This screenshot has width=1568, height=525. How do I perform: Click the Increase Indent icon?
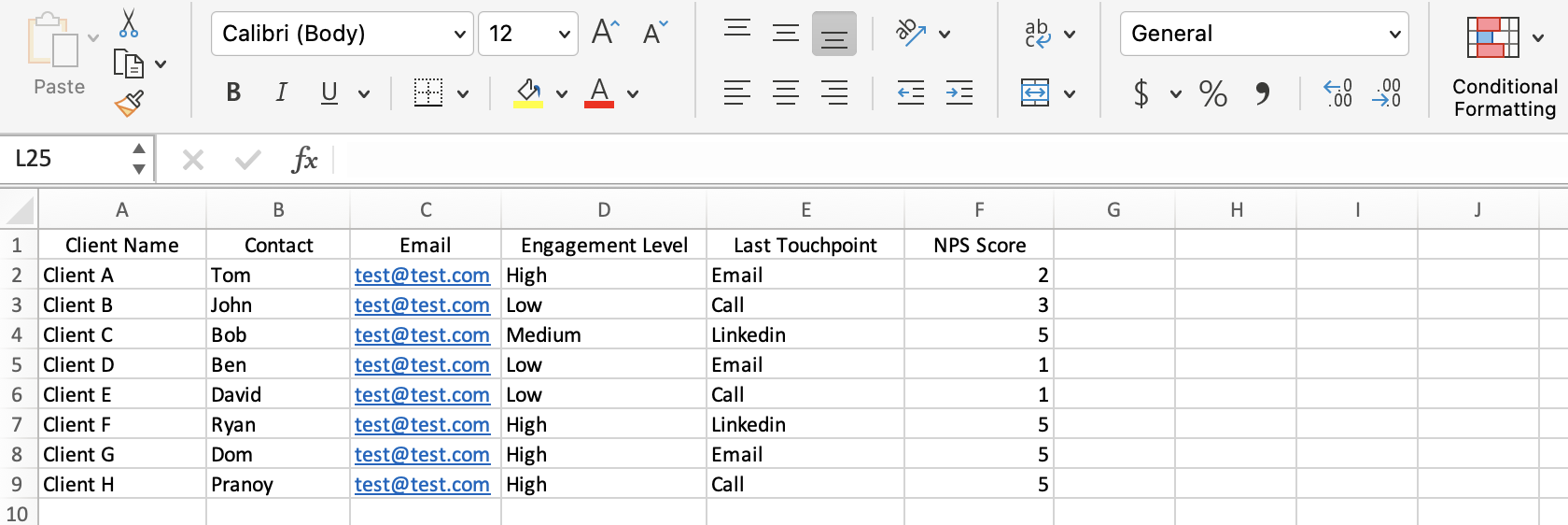(959, 92)
